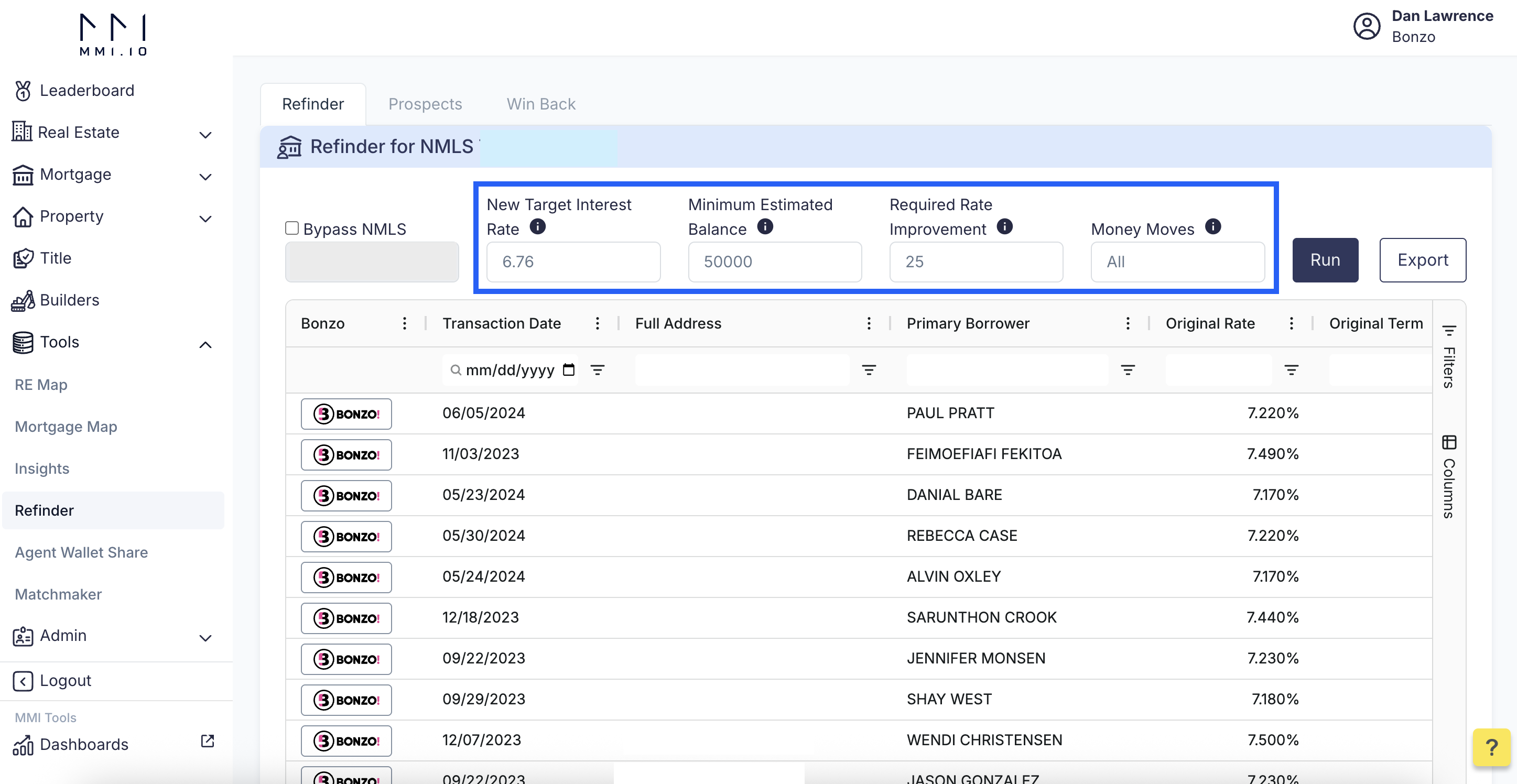Screen dimensions: 1517x784
Task: Open the Money Moves All dropdown
Action: point(1177,262)
